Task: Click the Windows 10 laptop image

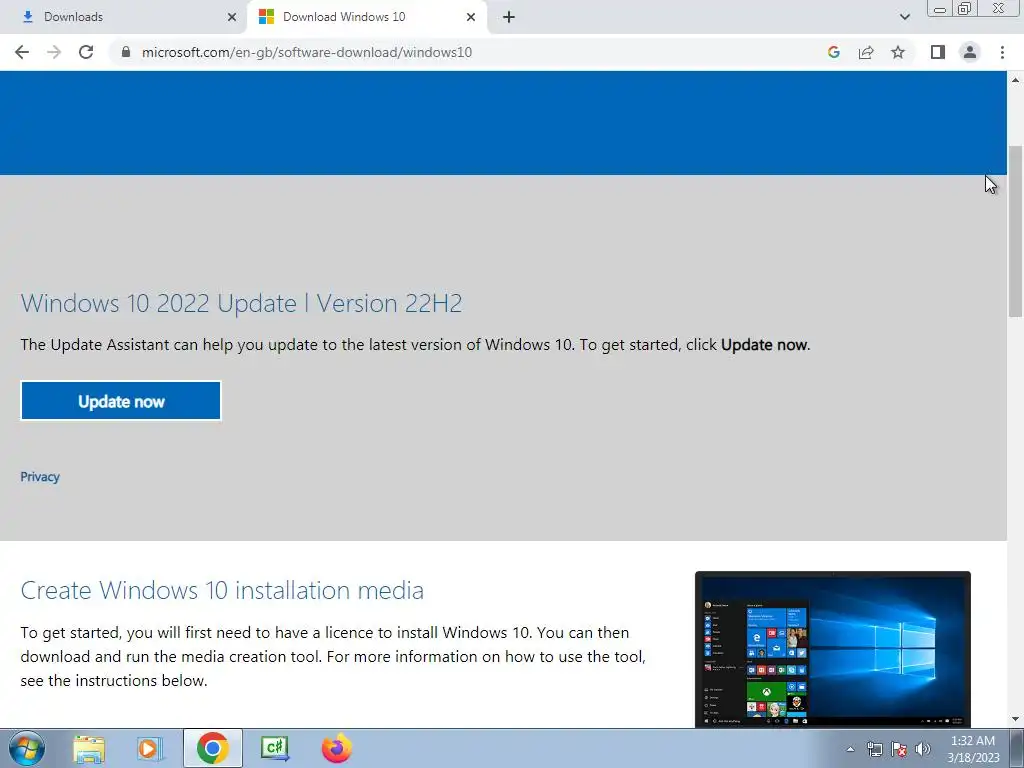Action: tap(833, 649)
